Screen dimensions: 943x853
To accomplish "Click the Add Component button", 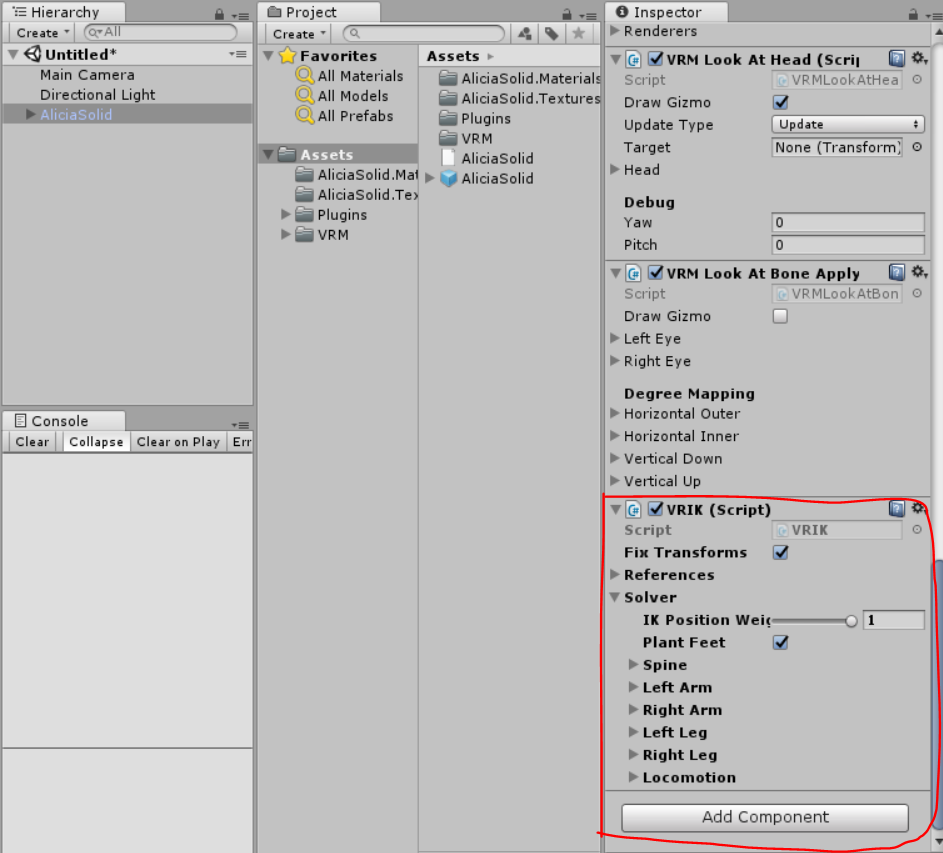I will click(764, 817).
